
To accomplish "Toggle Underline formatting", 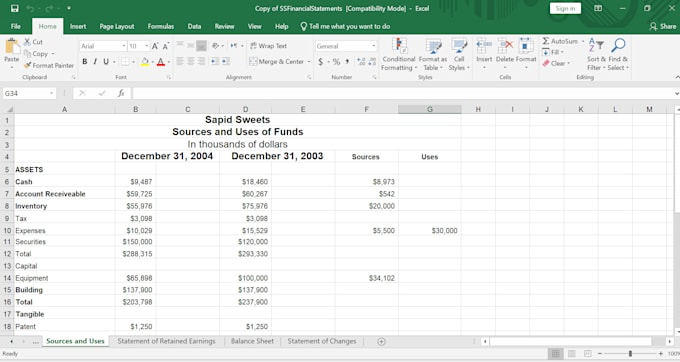I will coord(106,62).
